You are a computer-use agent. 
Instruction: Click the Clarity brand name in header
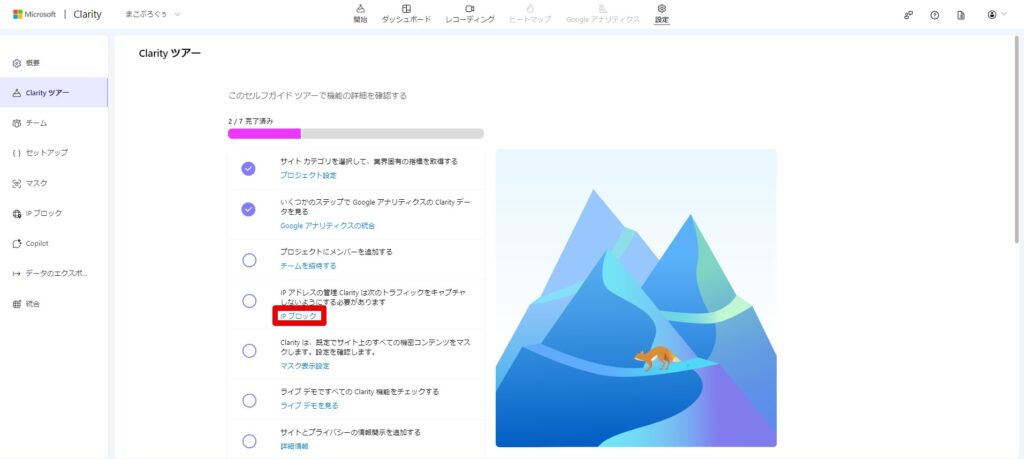coord(88,14)
